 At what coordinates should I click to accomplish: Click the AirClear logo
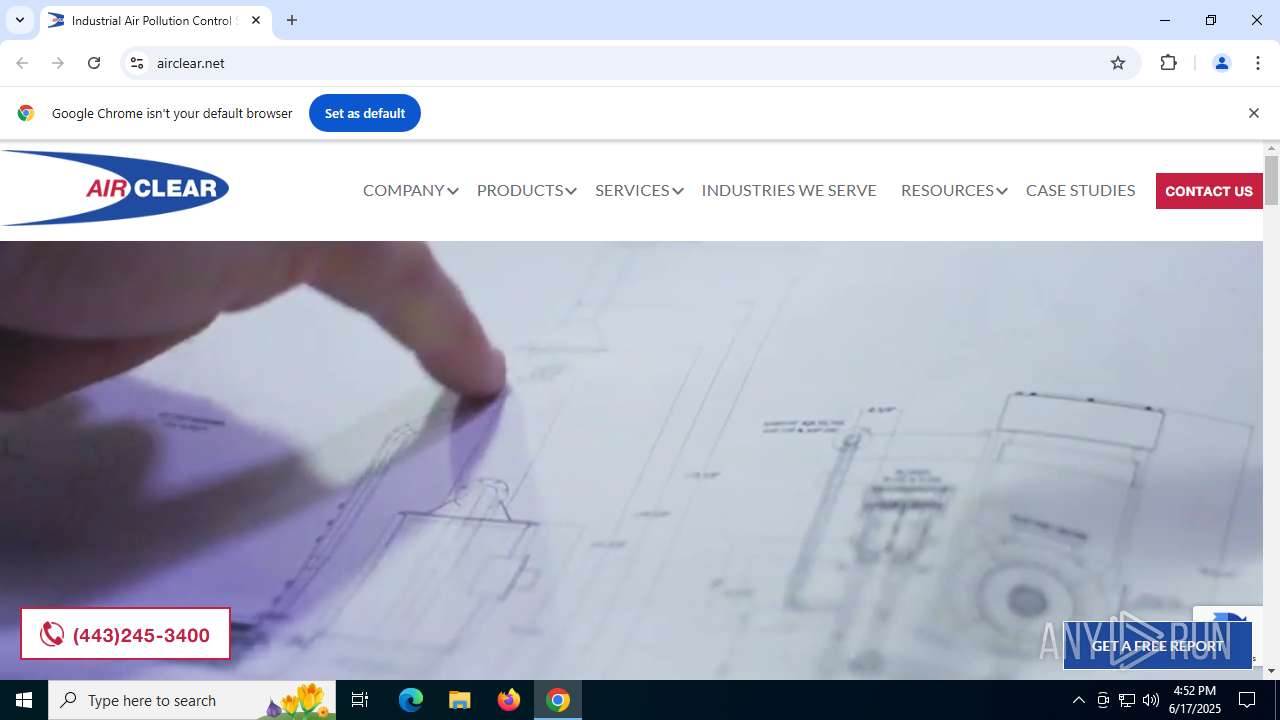pyautogui.click(x=115, y=188)
